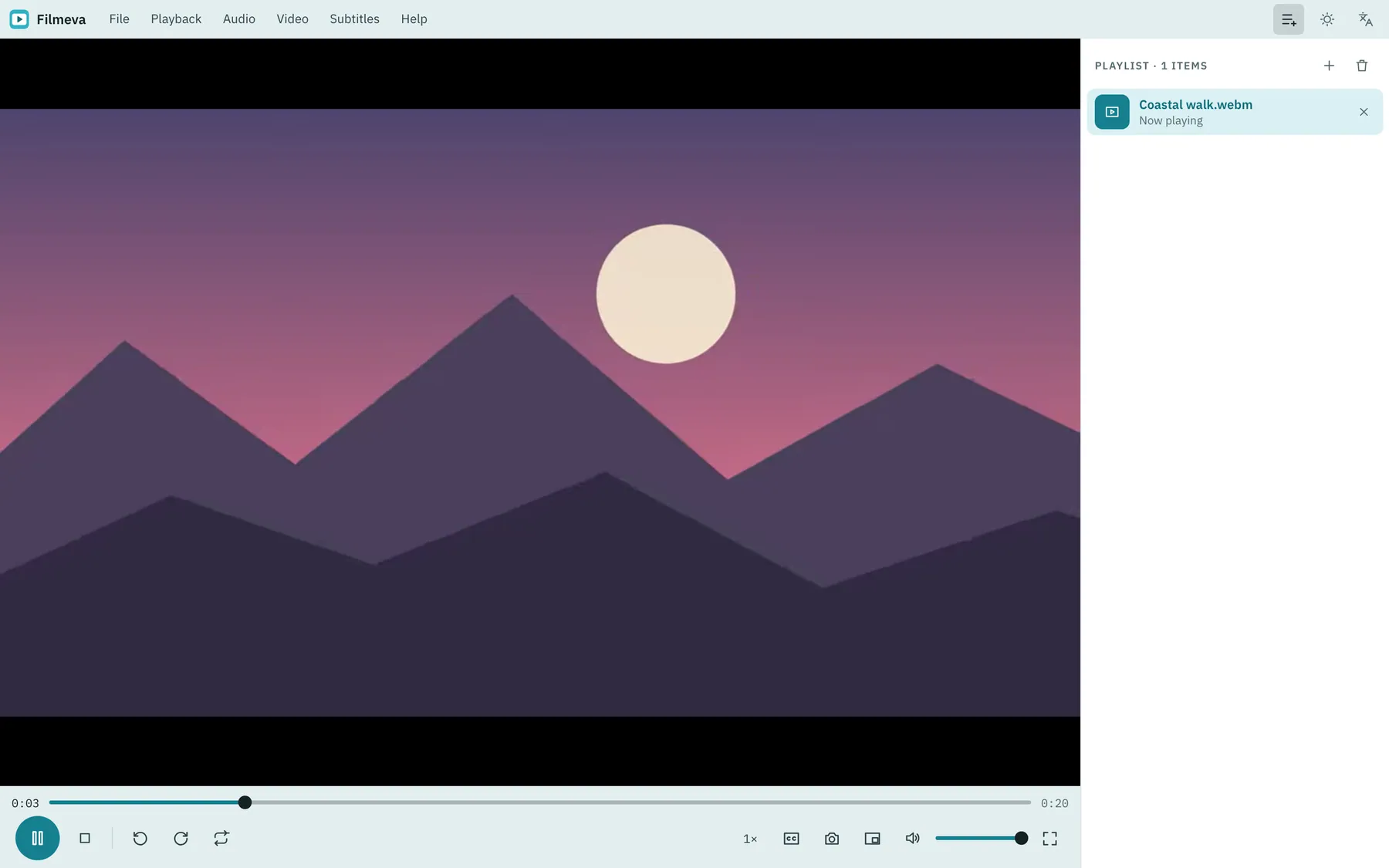Pause the video playback

(37, 838)
